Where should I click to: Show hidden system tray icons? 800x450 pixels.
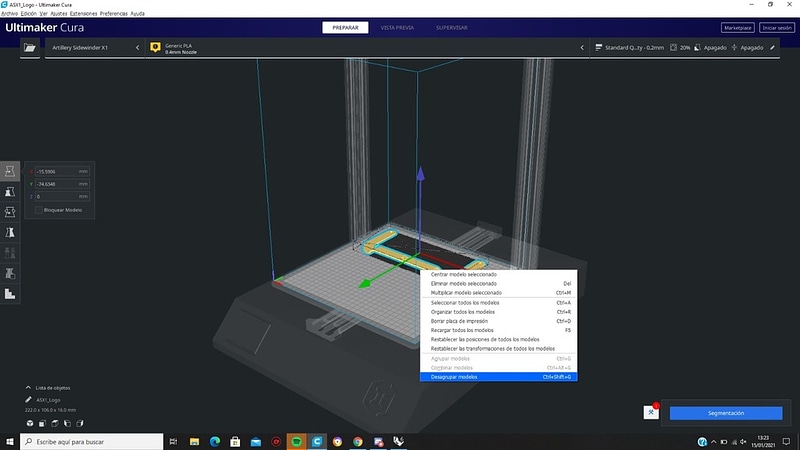tap(713, 442)
